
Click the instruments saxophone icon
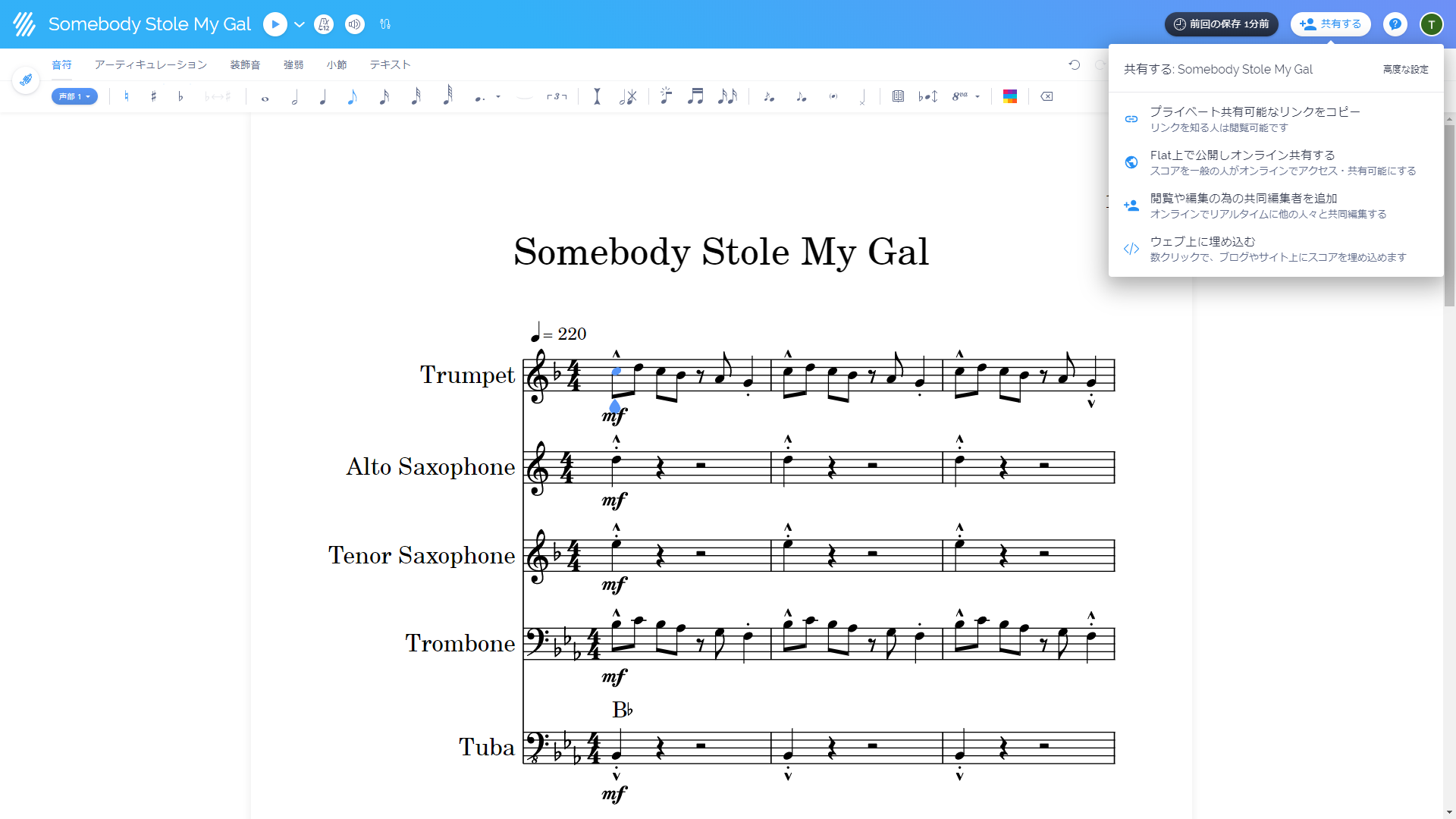[26, 80]
